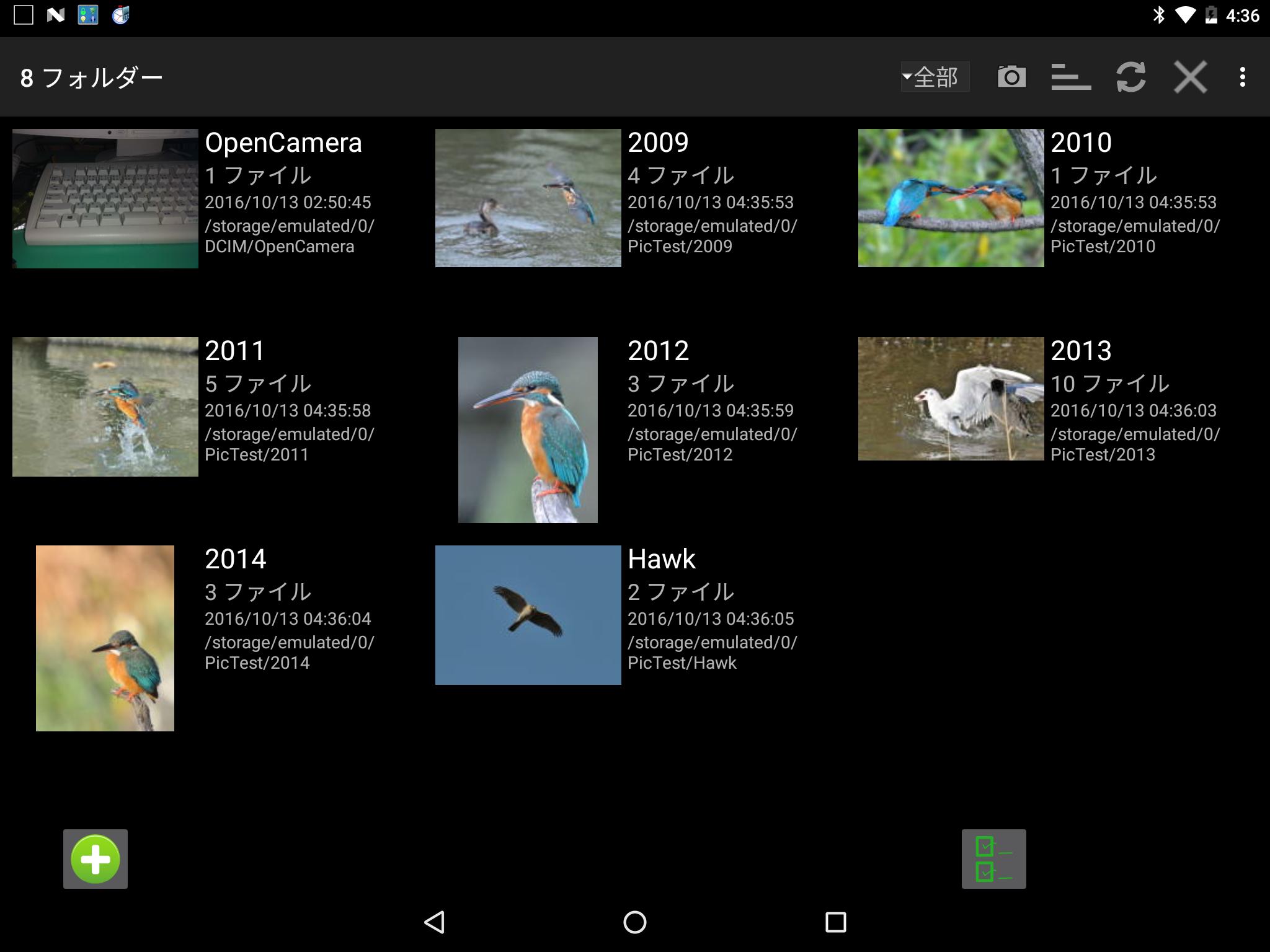The width and height of the screenshot is (1270, 952).
Task: Select the 2010 folder title
Action: (x=1081, y=143)
